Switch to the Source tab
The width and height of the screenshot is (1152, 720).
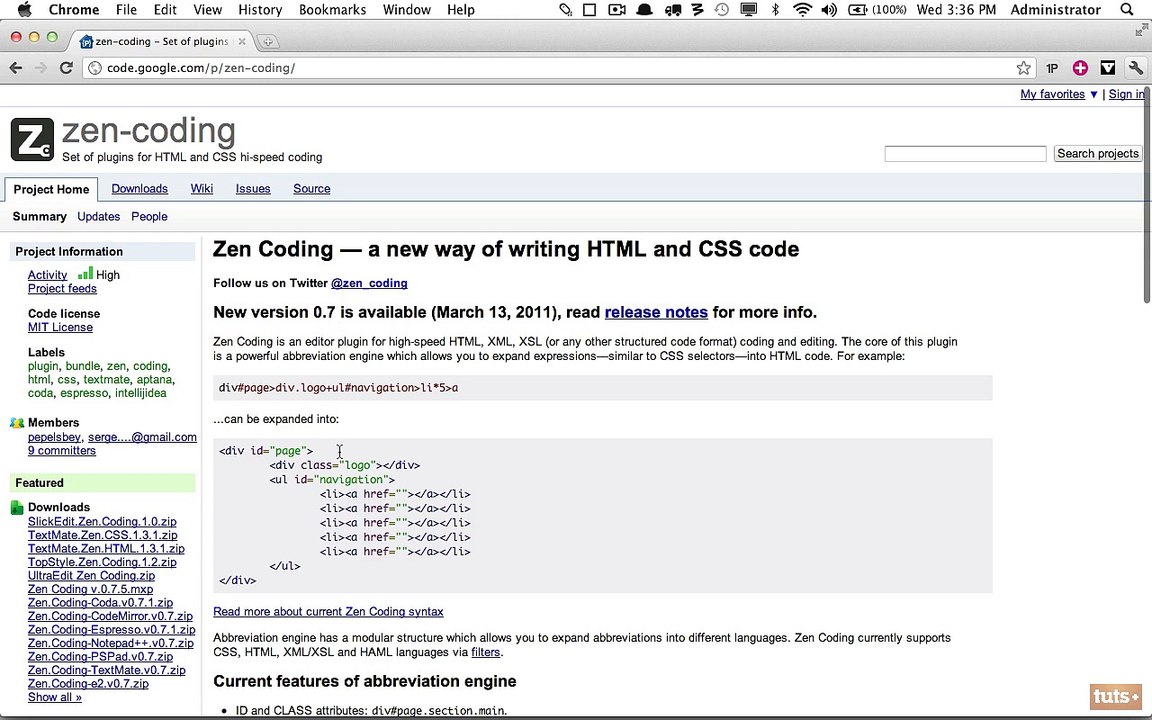click(x=312, y=189)
